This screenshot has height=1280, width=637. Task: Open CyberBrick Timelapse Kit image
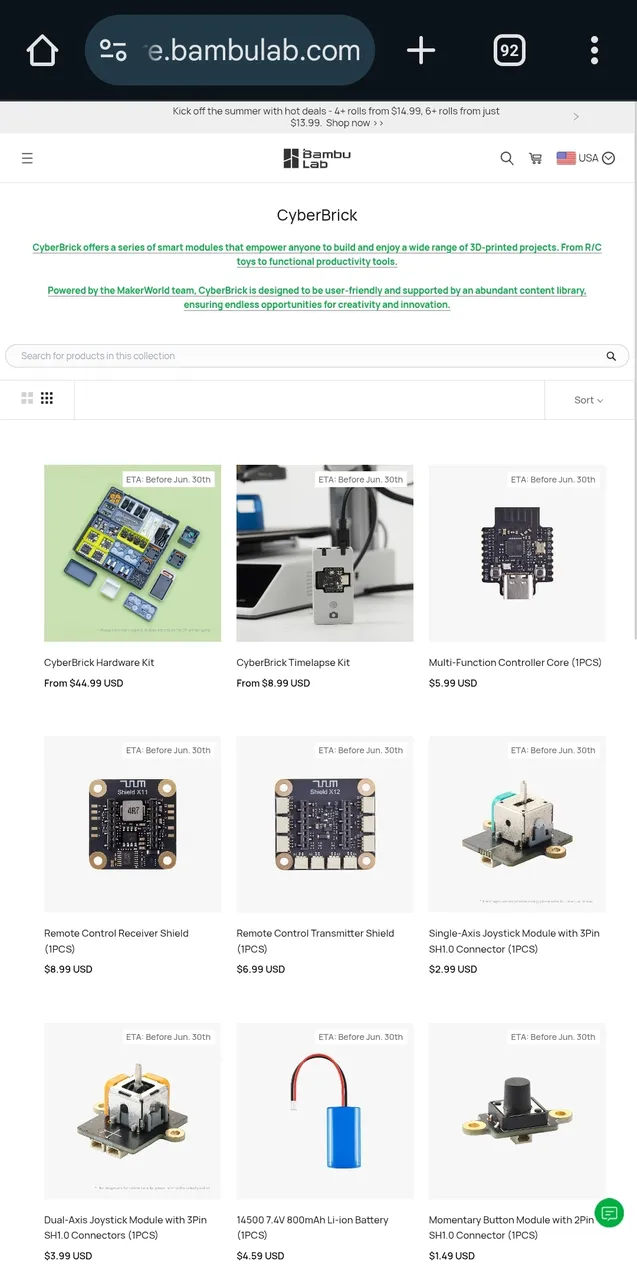[x=325, y=553]
